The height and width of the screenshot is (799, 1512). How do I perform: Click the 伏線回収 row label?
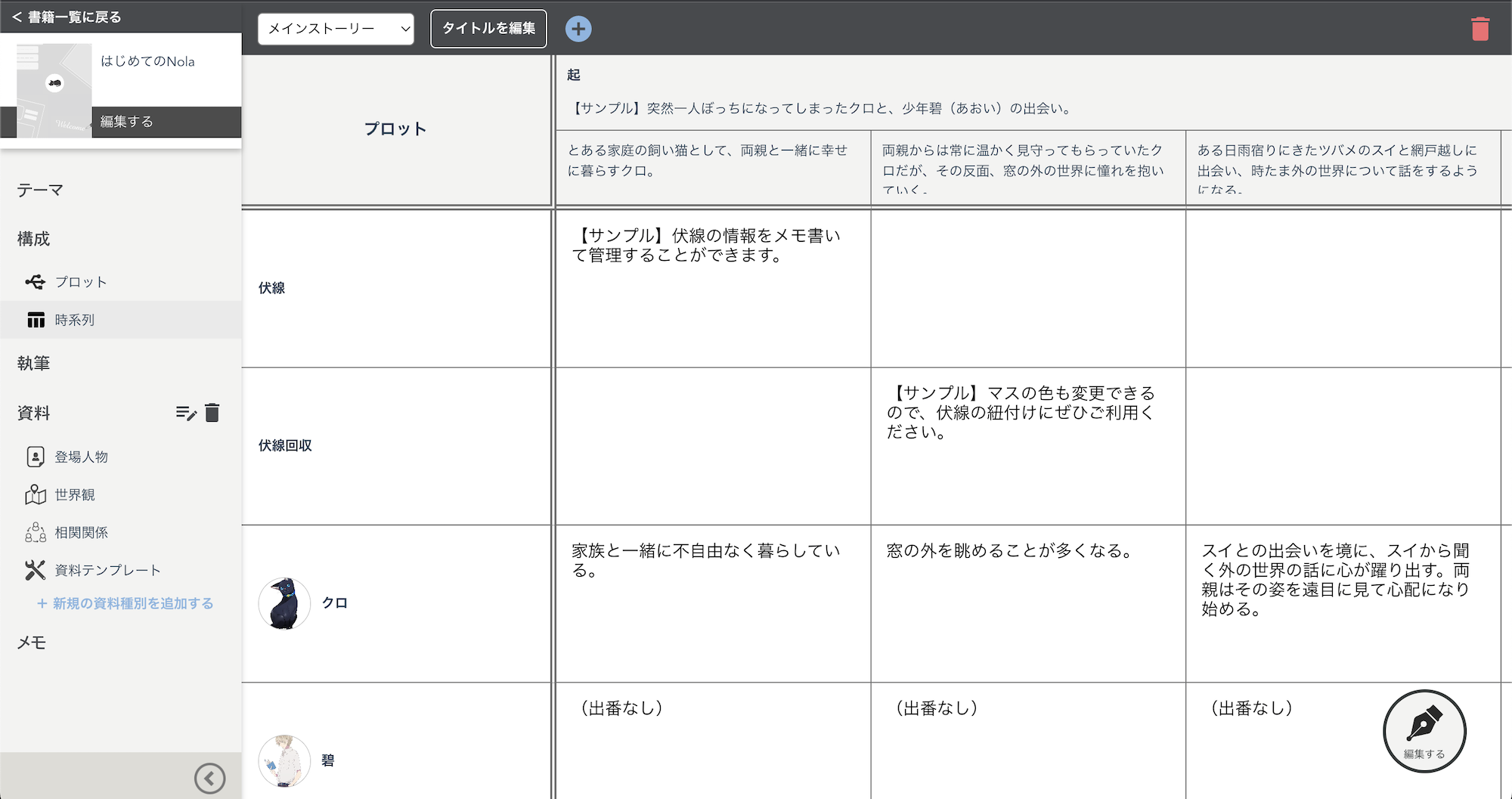click(x=285, y=445)
